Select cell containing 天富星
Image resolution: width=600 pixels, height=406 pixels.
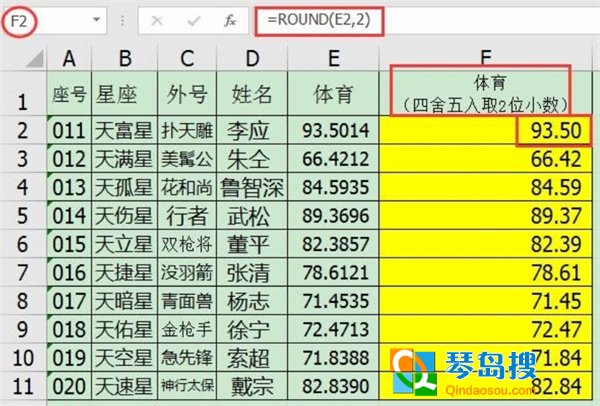(x=125, y=130)
